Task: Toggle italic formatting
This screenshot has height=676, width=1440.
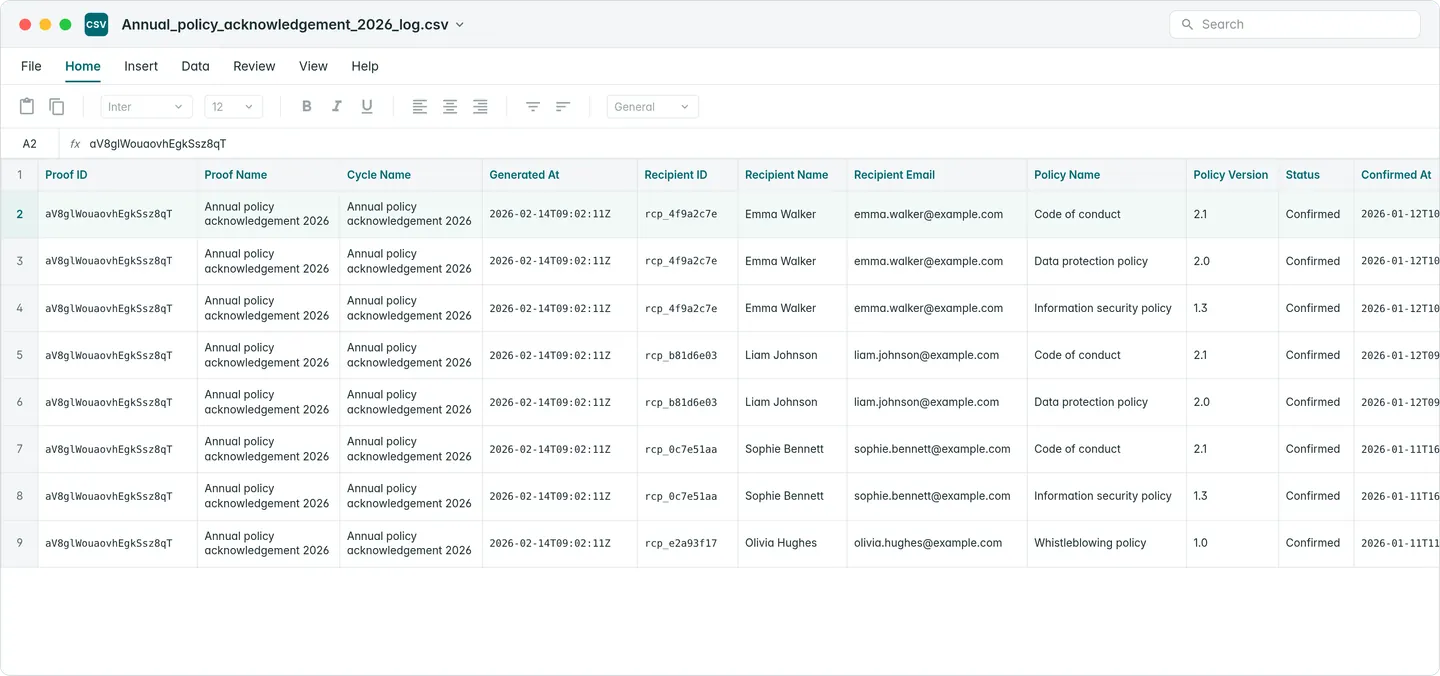Action: click(x=337, y=106)
